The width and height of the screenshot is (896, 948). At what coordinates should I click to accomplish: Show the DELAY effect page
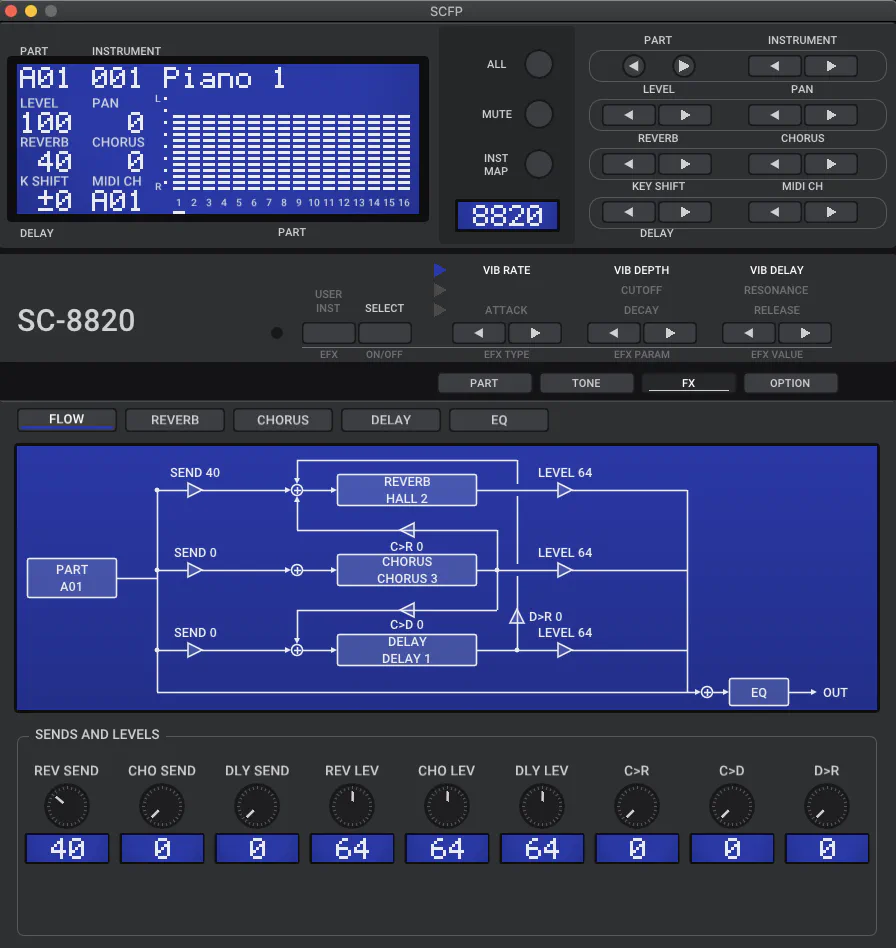391,420
